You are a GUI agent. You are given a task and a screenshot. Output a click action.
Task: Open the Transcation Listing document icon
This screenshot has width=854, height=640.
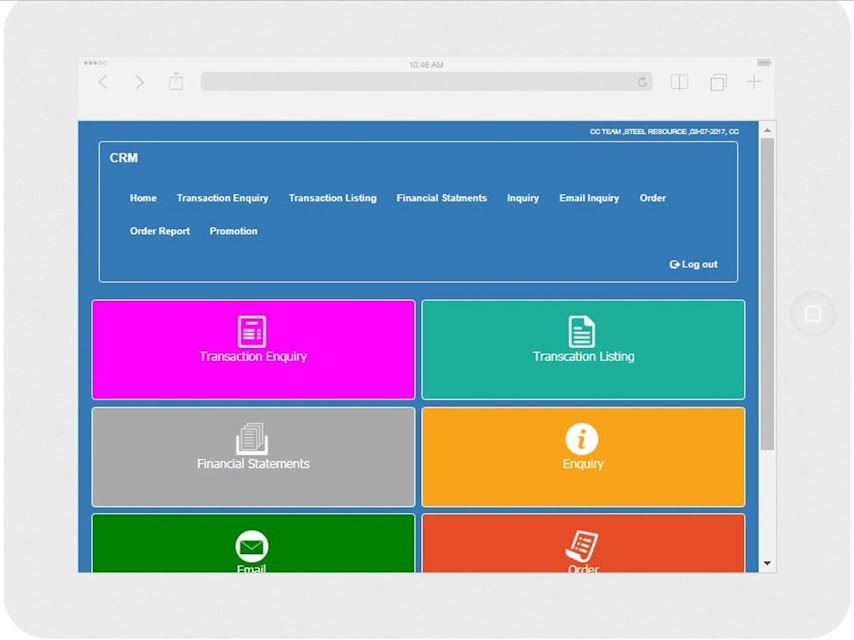[x=581, y=331]
